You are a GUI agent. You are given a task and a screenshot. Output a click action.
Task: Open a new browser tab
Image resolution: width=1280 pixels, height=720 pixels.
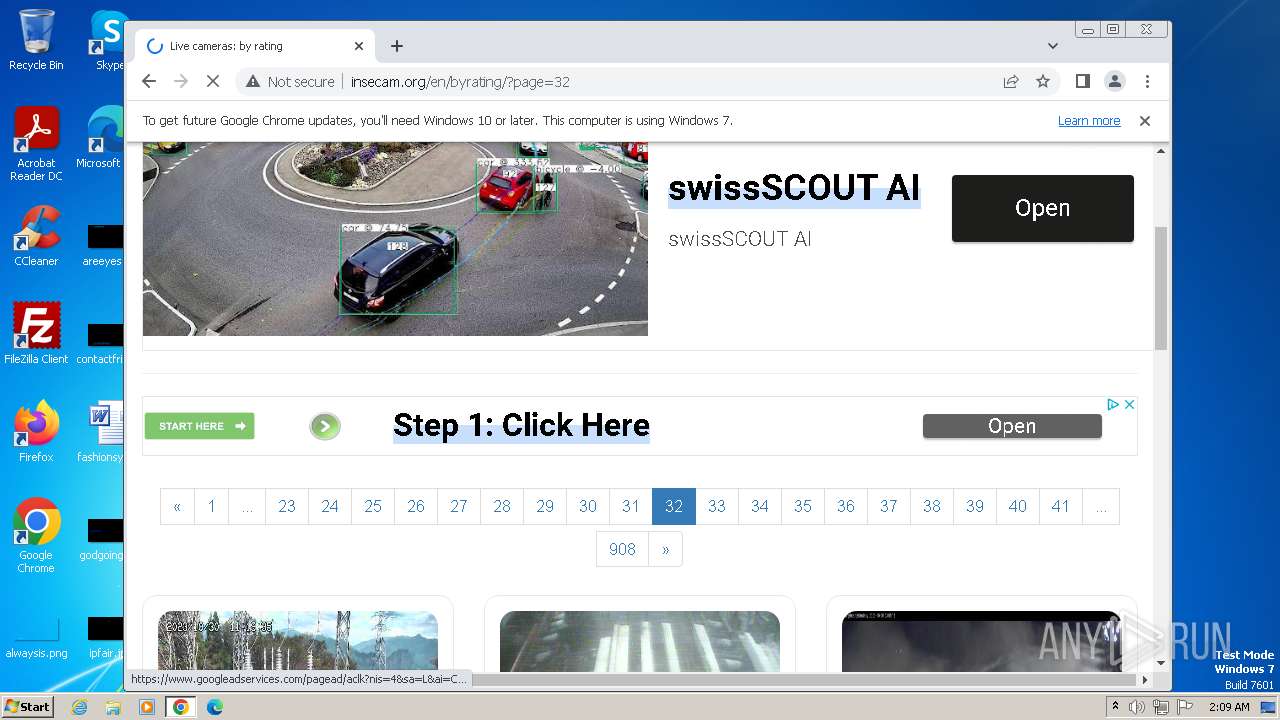click(397, 46)
